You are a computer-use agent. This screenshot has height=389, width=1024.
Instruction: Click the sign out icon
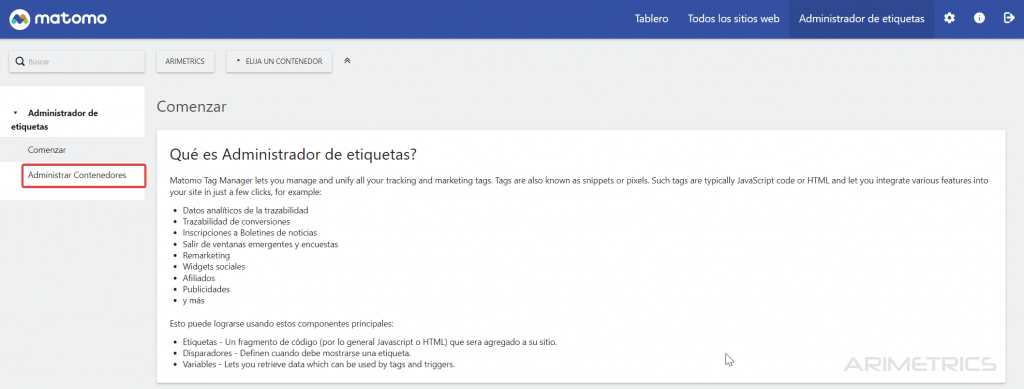tap(1008, 18)
